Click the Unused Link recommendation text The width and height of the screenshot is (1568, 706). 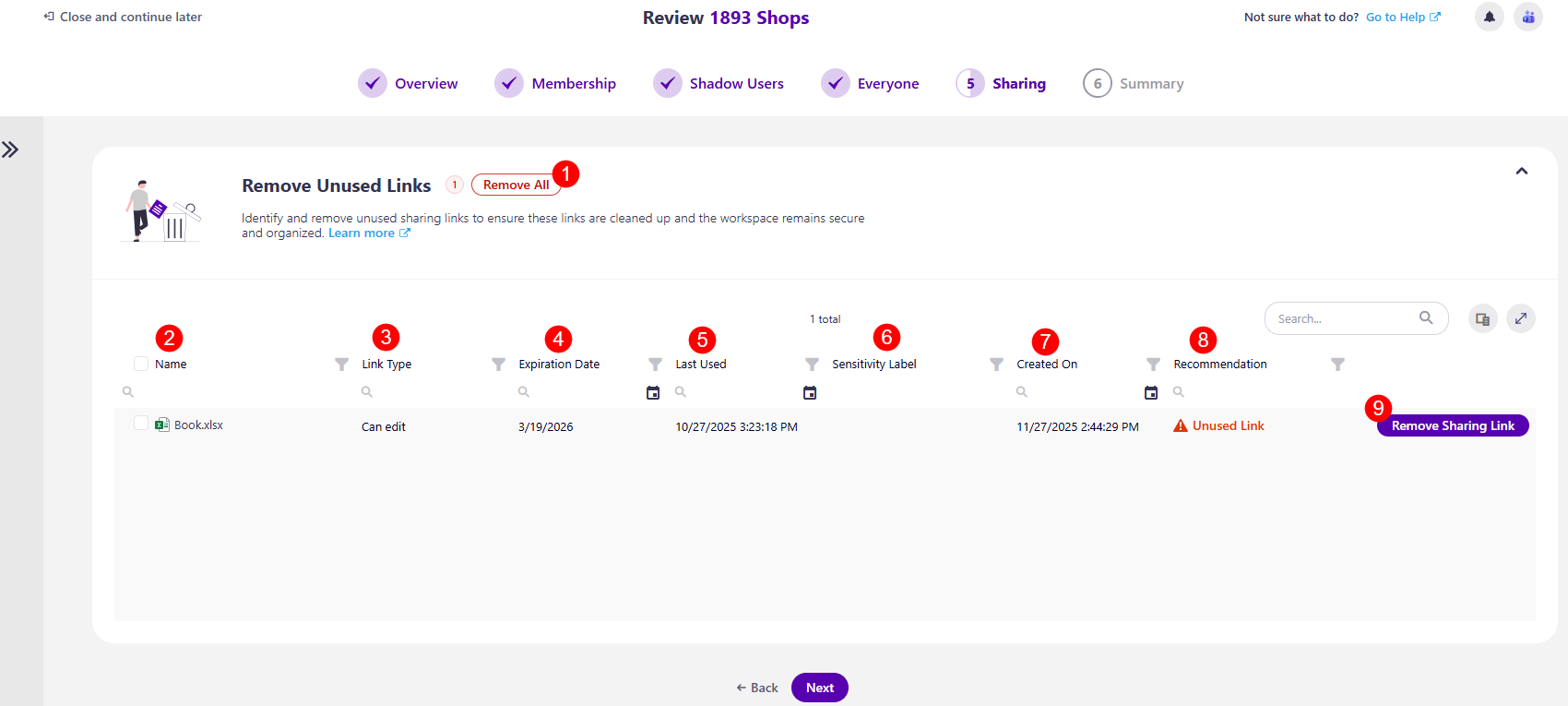(x=1228, y=425)
